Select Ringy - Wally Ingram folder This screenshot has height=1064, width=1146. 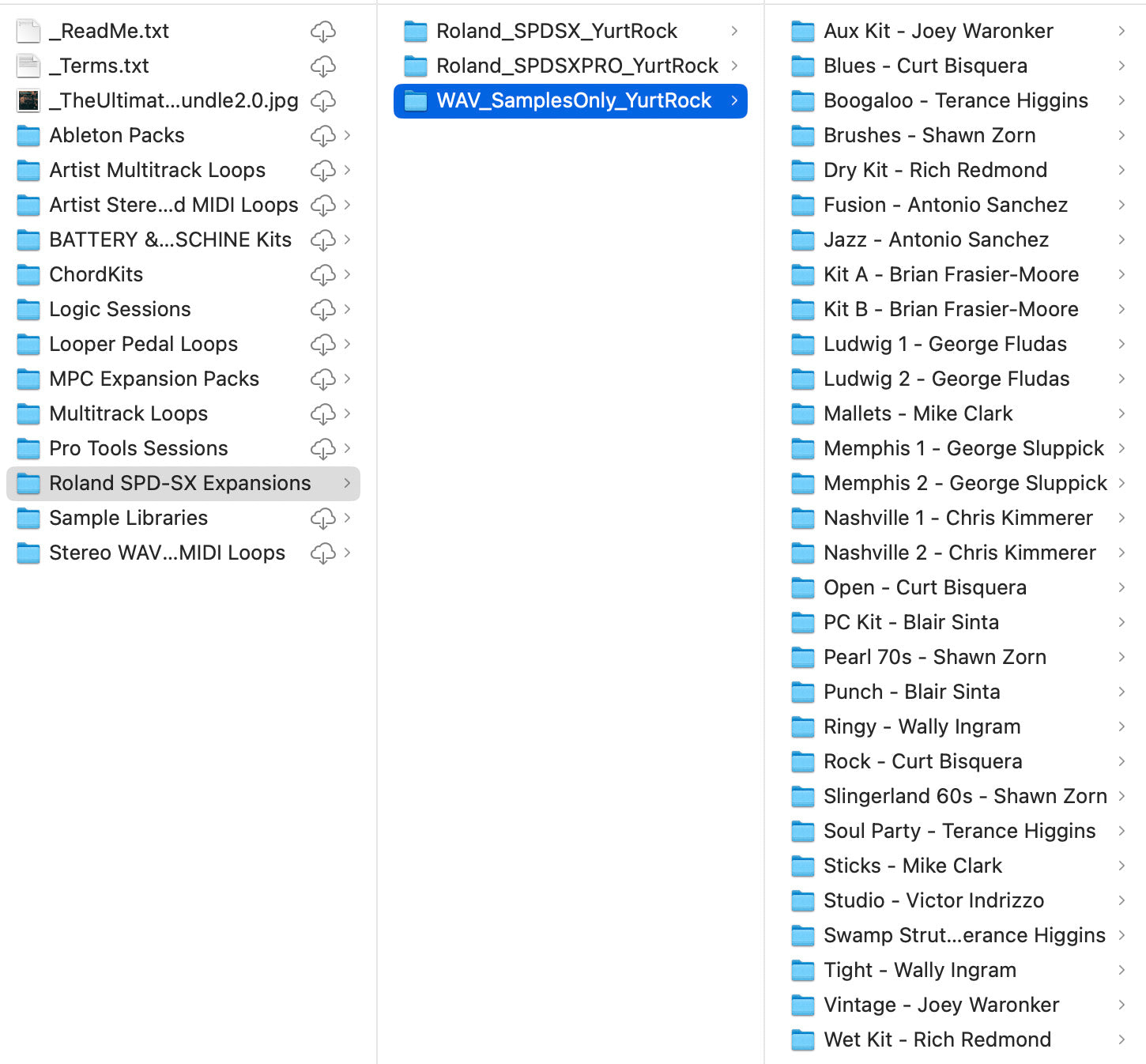(x=958, y=726)
